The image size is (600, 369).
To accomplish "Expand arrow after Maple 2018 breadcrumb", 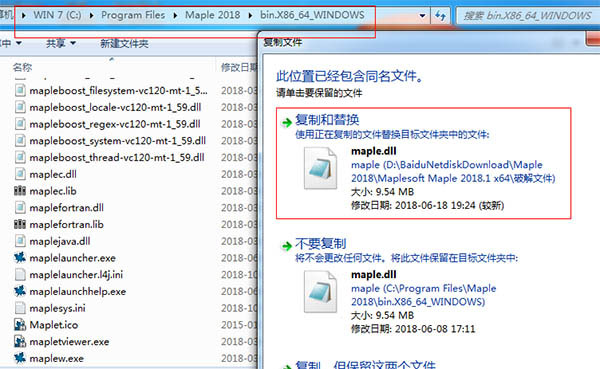I will click(250, 15).
